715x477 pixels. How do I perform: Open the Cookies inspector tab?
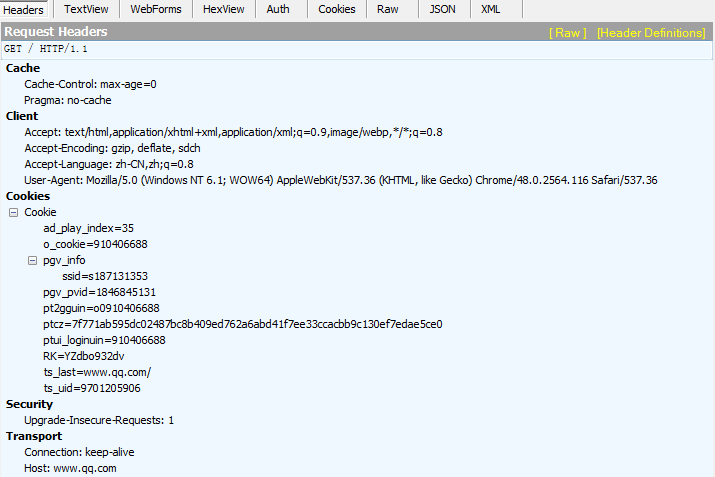(336, 9)
